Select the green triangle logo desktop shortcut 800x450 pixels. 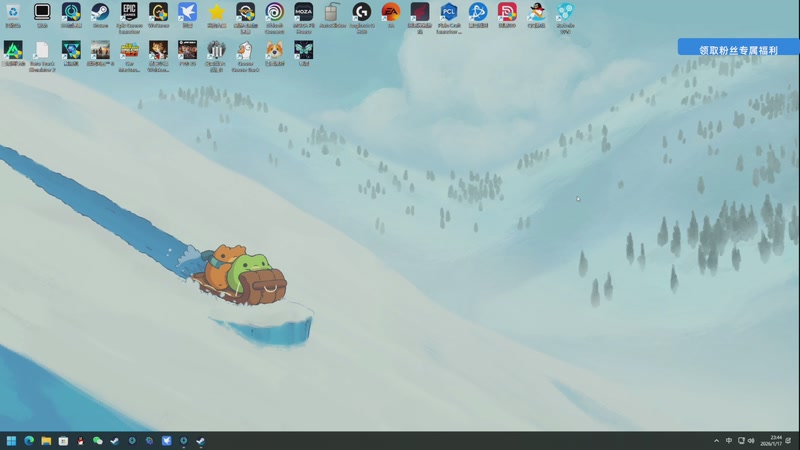pyautogui.click(x=13, y=54)
